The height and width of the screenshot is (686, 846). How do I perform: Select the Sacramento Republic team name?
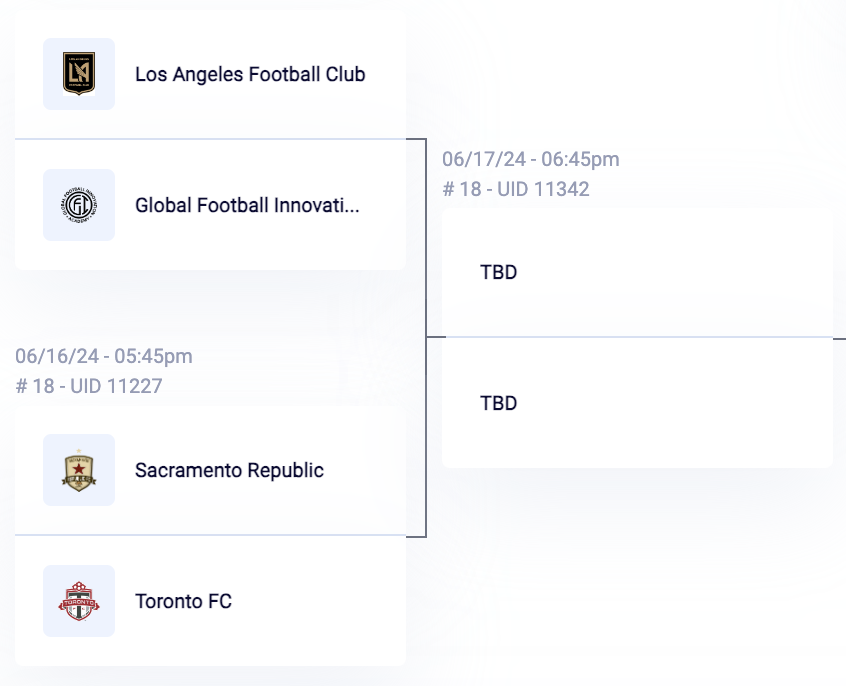(229, 470)
